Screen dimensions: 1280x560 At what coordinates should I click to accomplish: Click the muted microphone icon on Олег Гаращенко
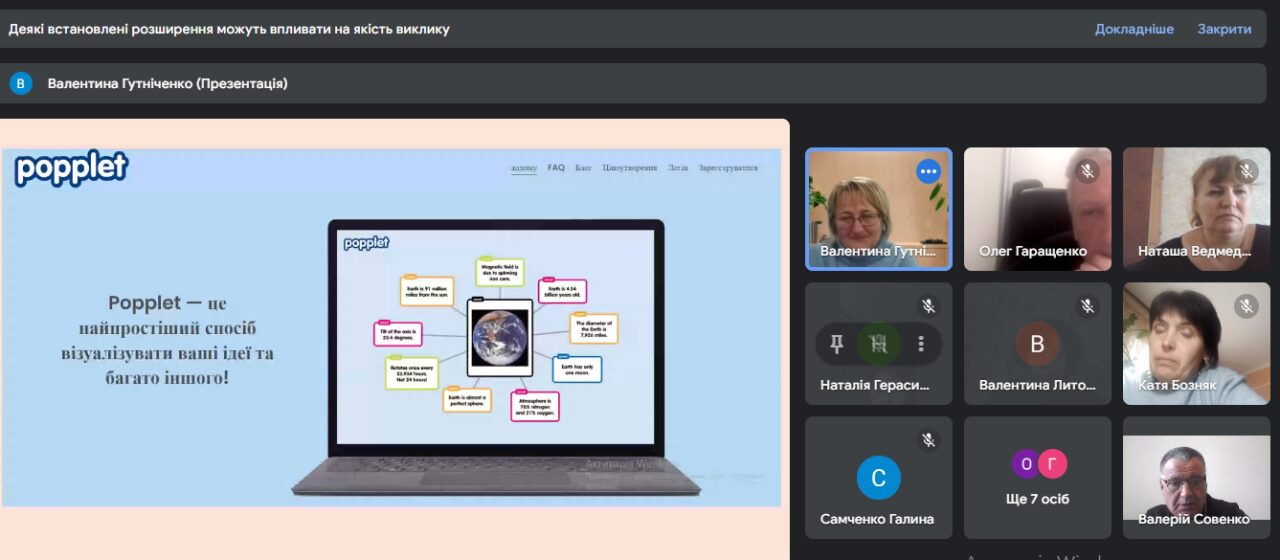pyautogui.click(x=1087, y=172)
